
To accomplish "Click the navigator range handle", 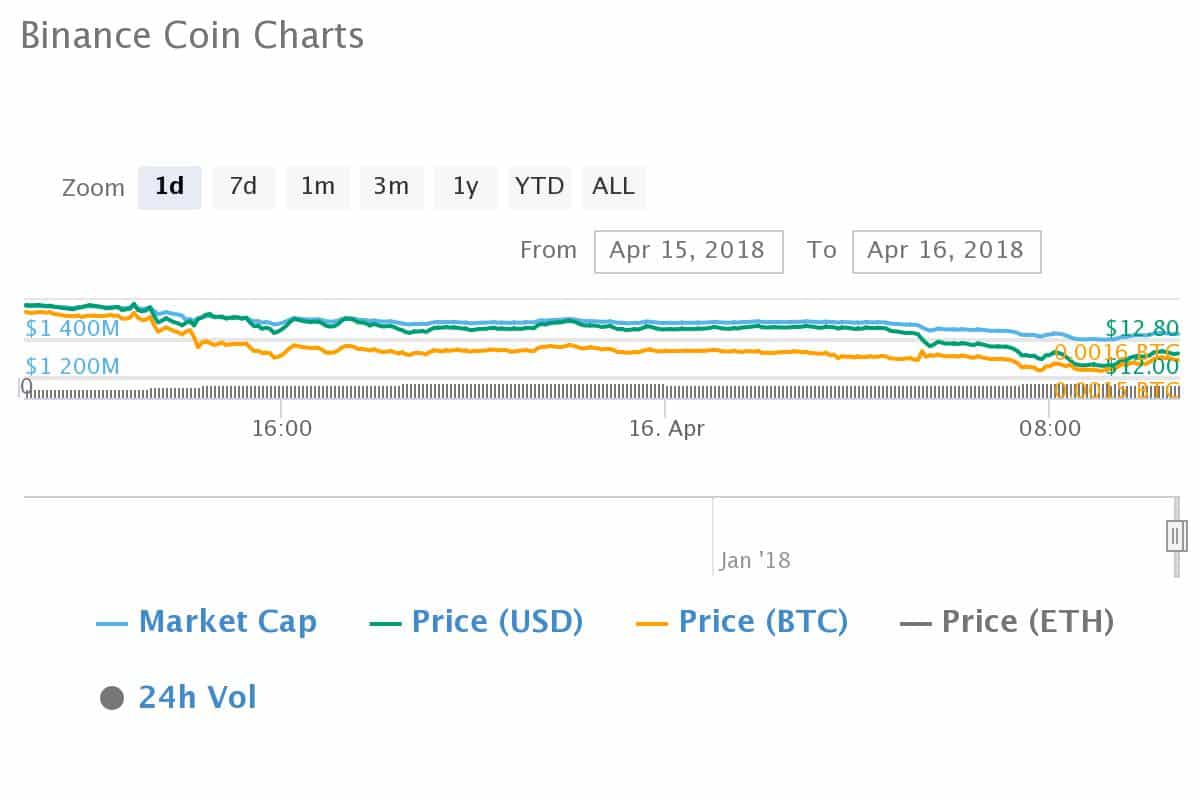I will (1176, 536).
